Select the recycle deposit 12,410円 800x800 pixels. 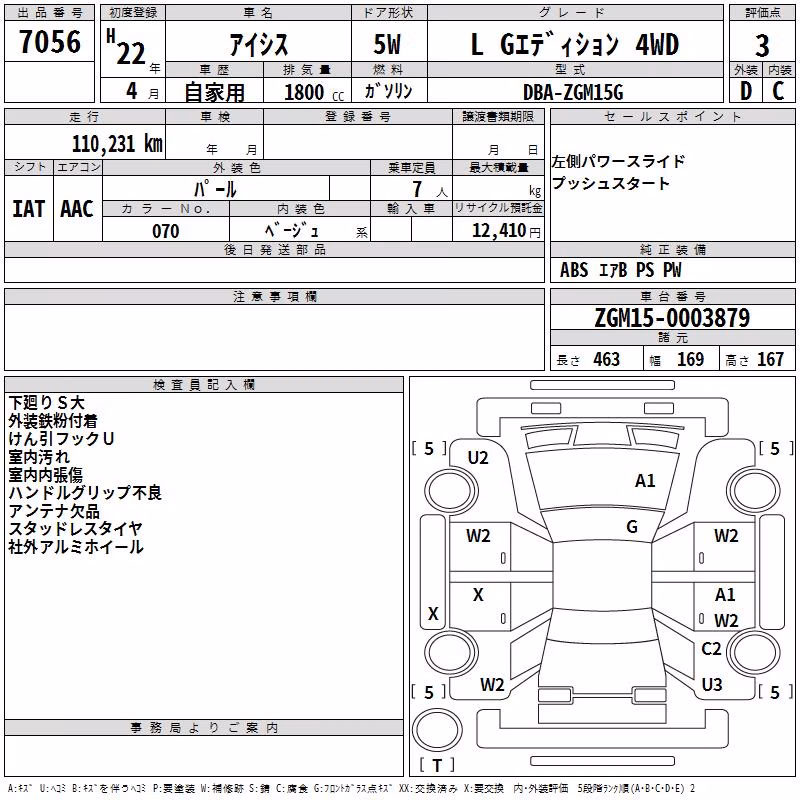pyautogui.click(x=506, y=231)
